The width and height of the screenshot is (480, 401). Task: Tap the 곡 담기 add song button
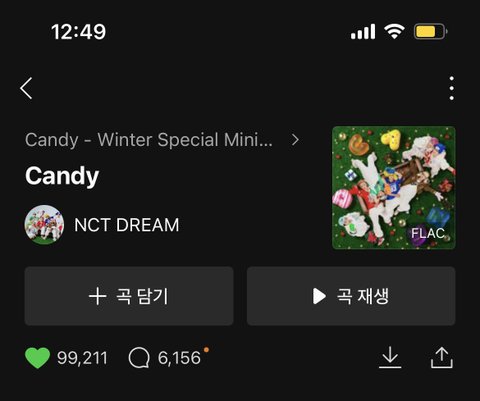tap(129, 296)
